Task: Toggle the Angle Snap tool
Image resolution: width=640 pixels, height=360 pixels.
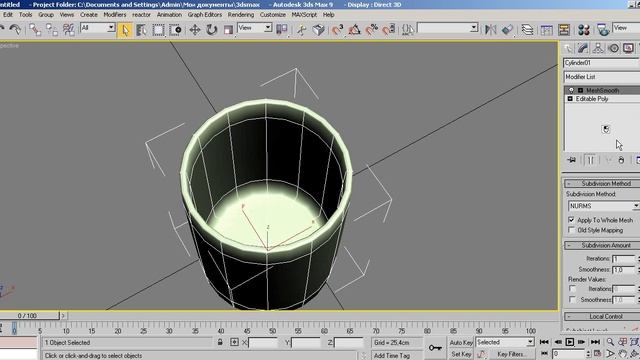Action: point(354,30)
